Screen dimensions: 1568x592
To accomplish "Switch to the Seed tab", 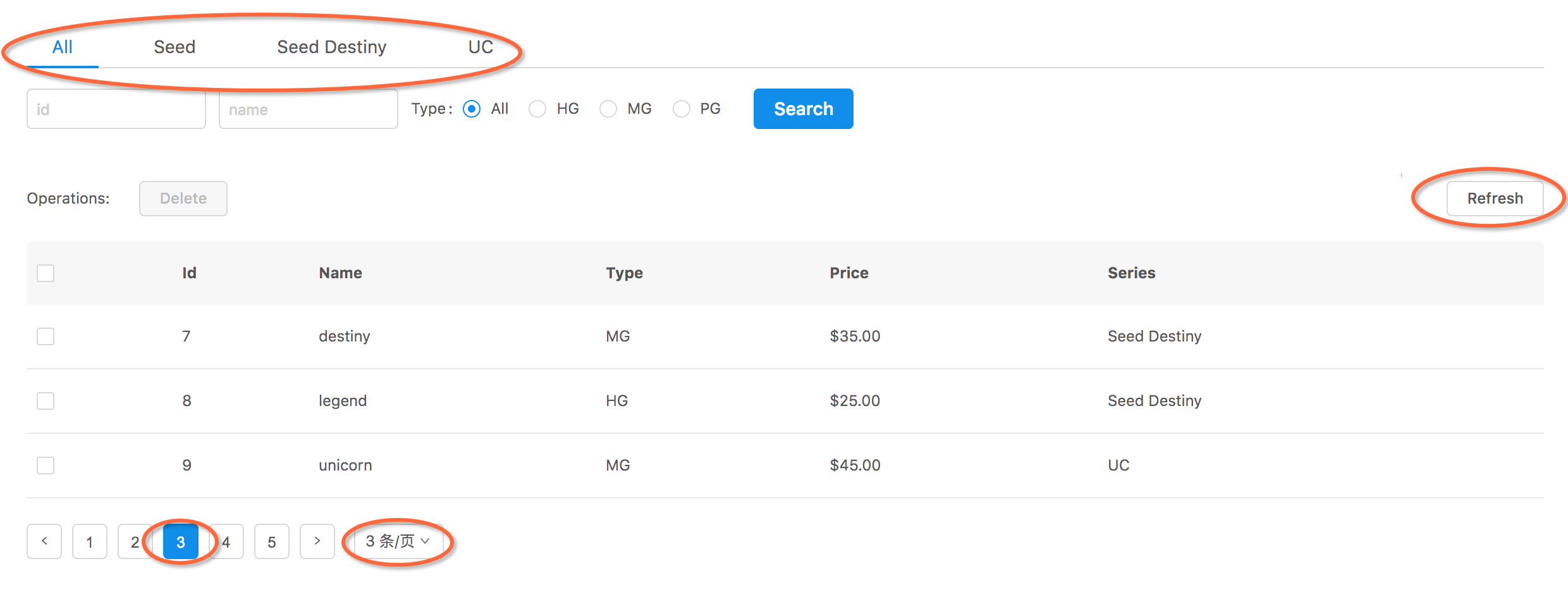I will coord(175,47).
